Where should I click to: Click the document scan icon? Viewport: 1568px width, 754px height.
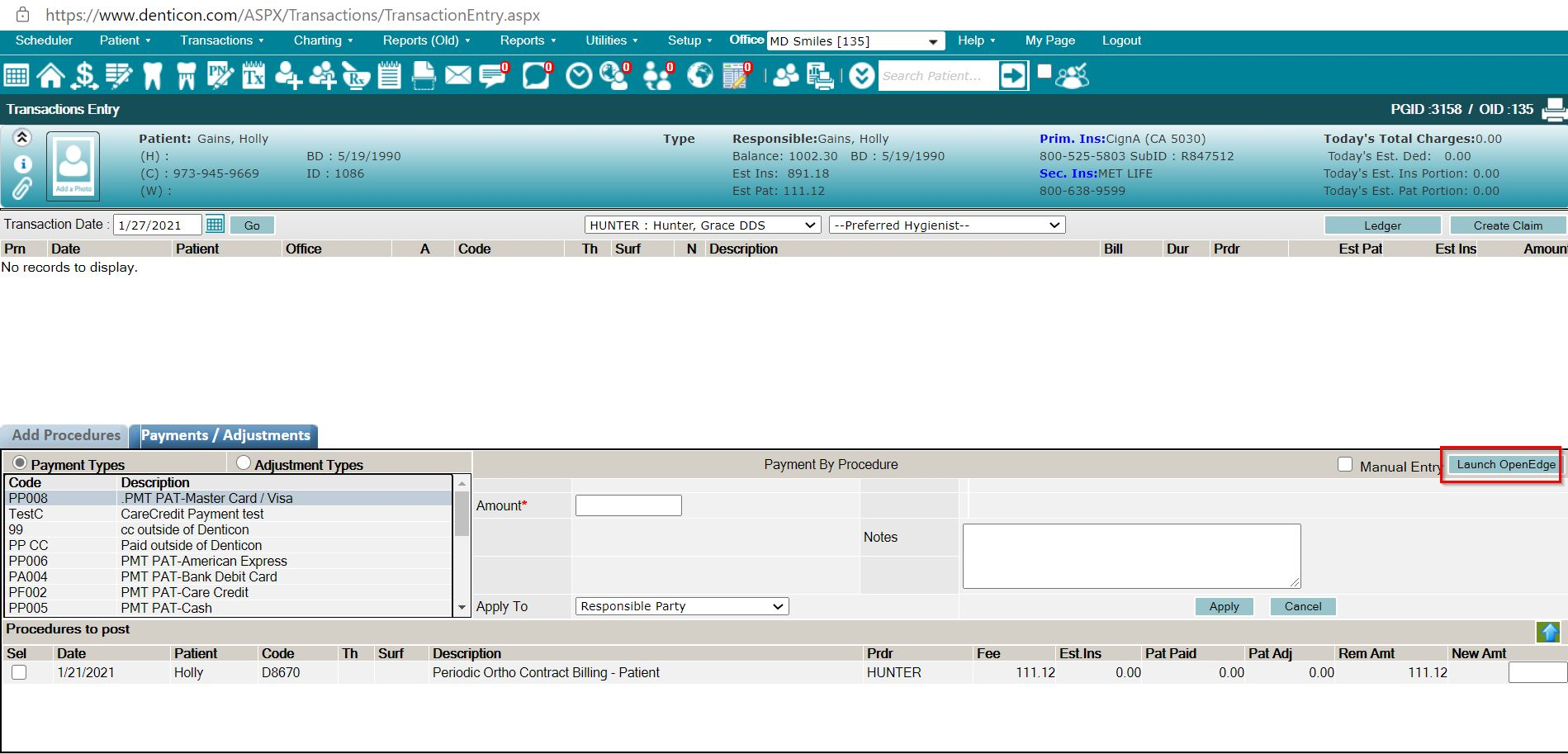424,76
